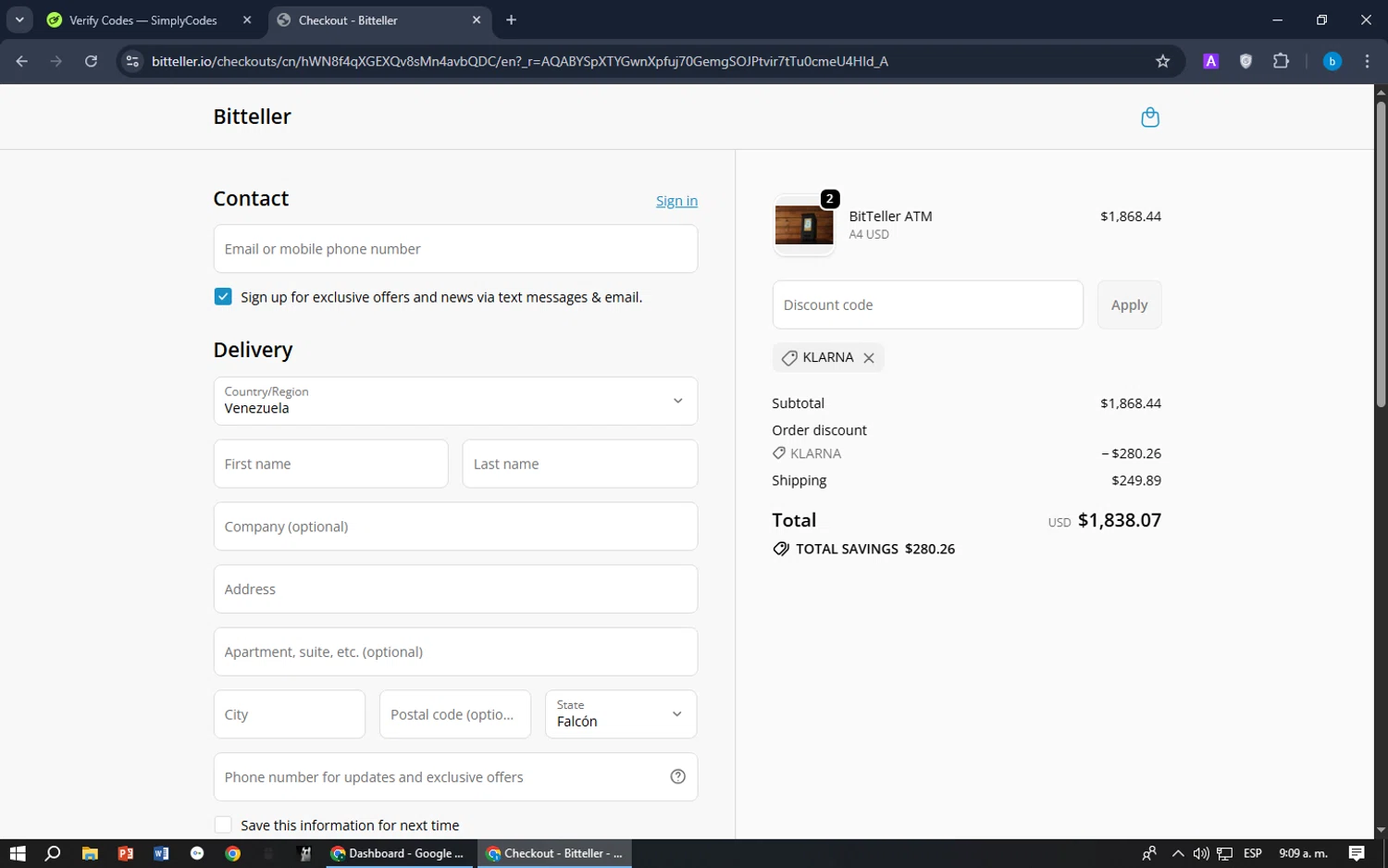This screenshot has height=868, width=1388.
Task: Reload the checkout page
Action: [91, 61]
